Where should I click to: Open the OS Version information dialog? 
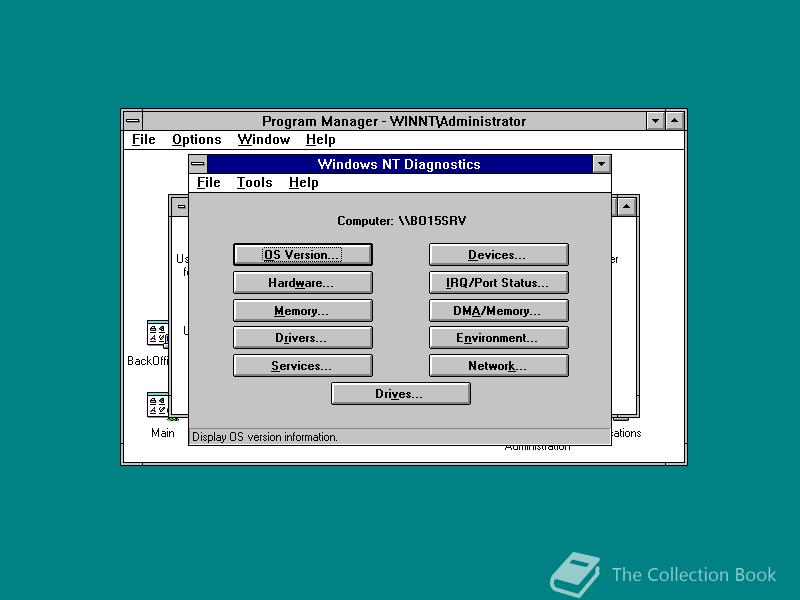pos(303,255)
